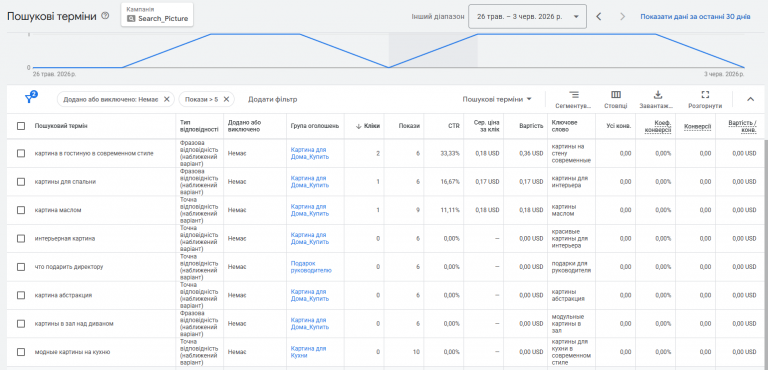Select row 'картина абстракция'
Image resolution: width=768 pixels, height=370 pixels.
pos(21,296)
